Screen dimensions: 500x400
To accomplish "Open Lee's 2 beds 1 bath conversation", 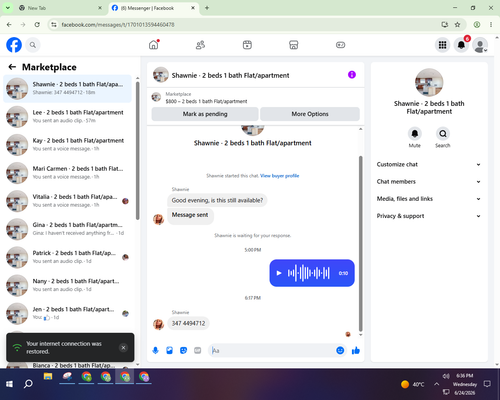I will tap(67, 117).
